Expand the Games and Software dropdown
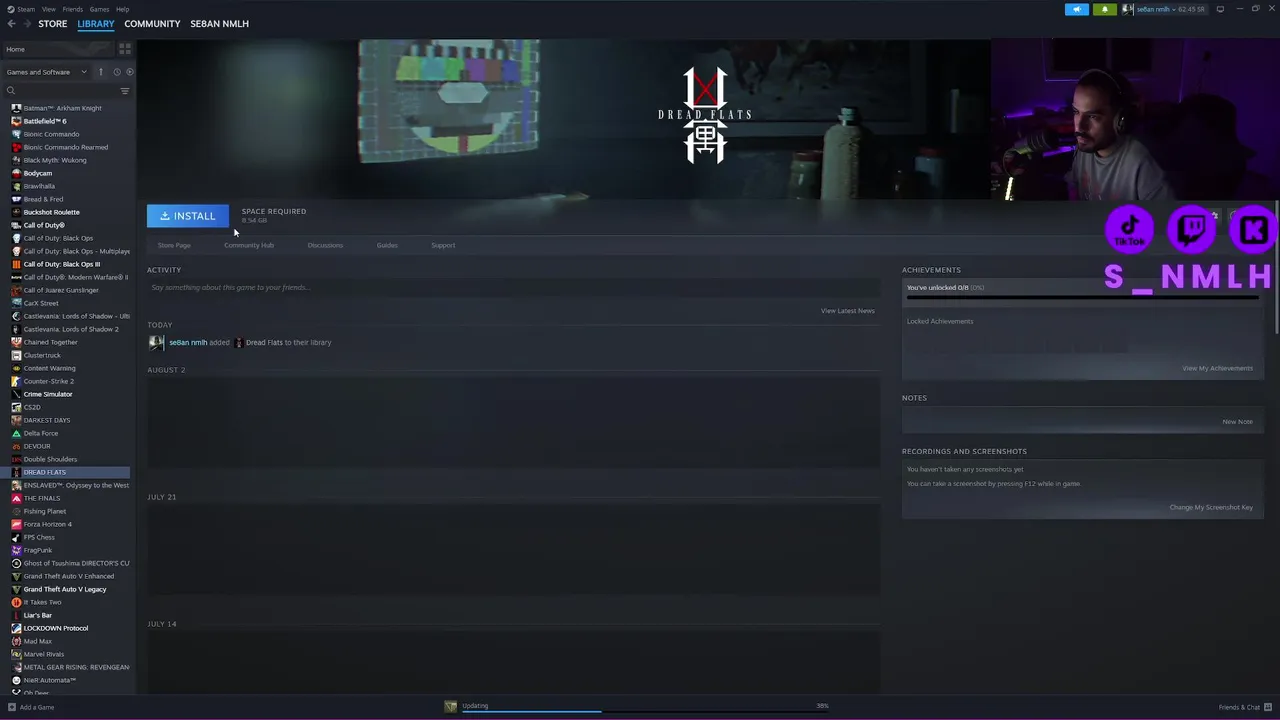 coord(46,72)
